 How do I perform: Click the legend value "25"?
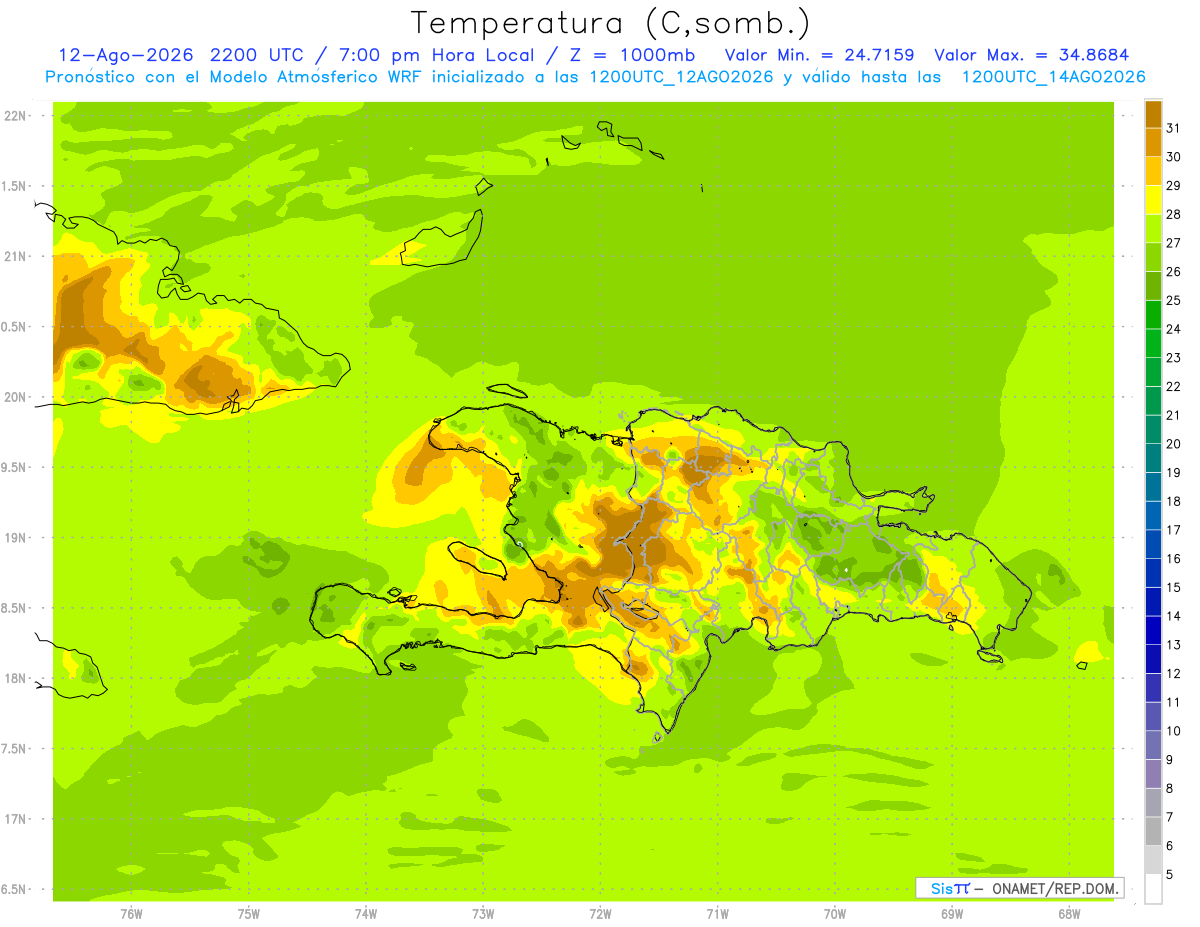click(x=1173, y=300)
